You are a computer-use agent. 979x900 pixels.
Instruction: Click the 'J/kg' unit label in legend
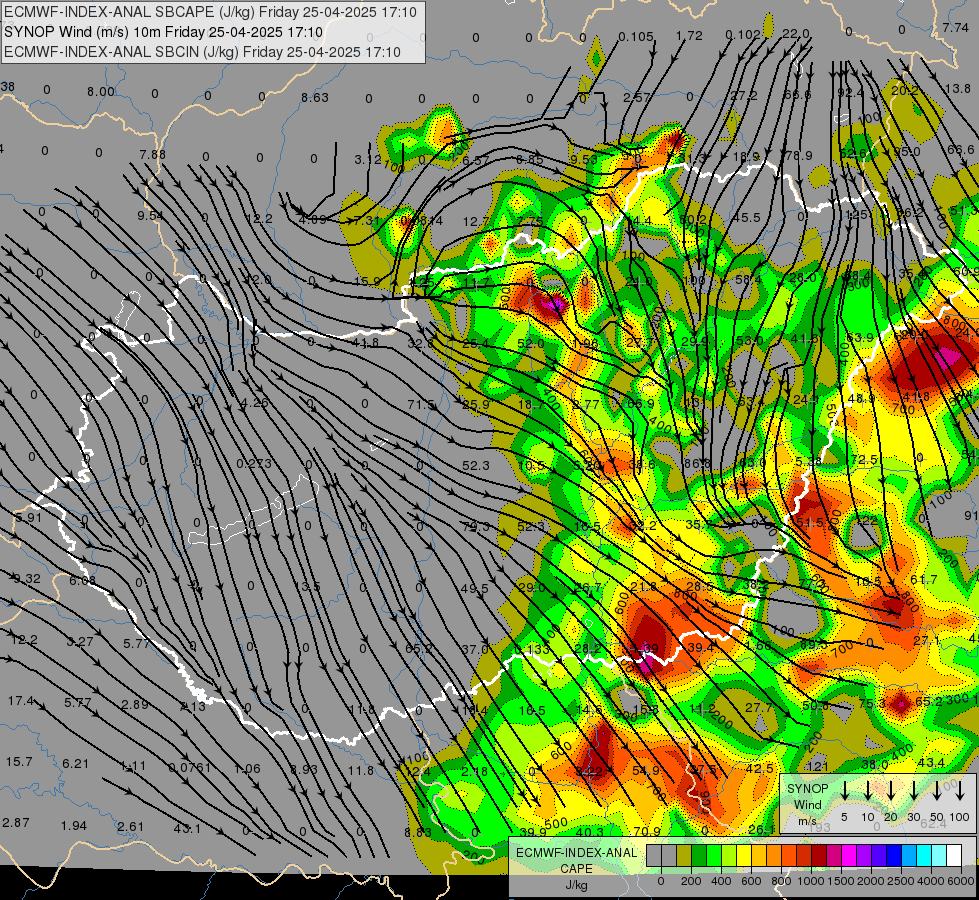pos(576,885)
